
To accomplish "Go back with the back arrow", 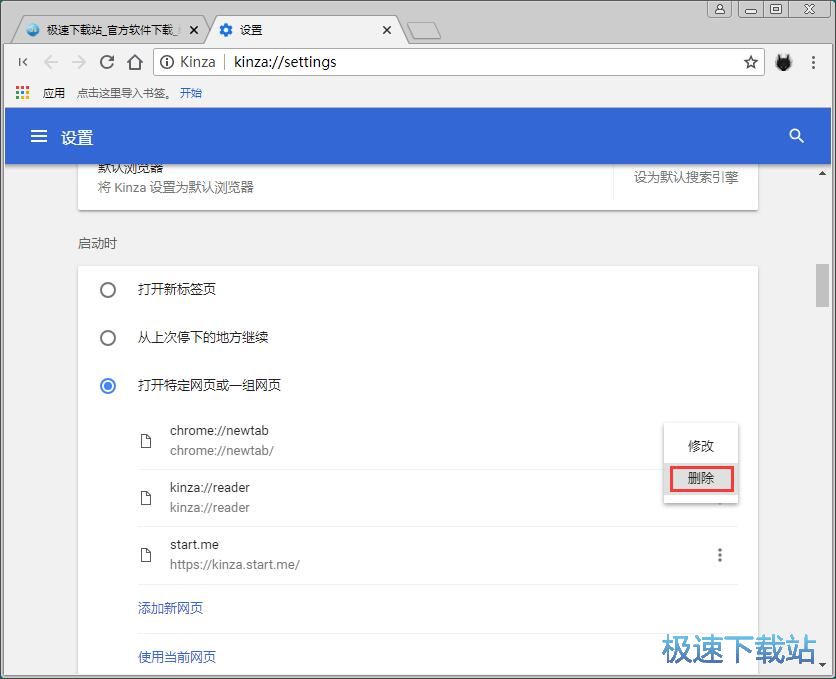I will click(x=51, y=62).
